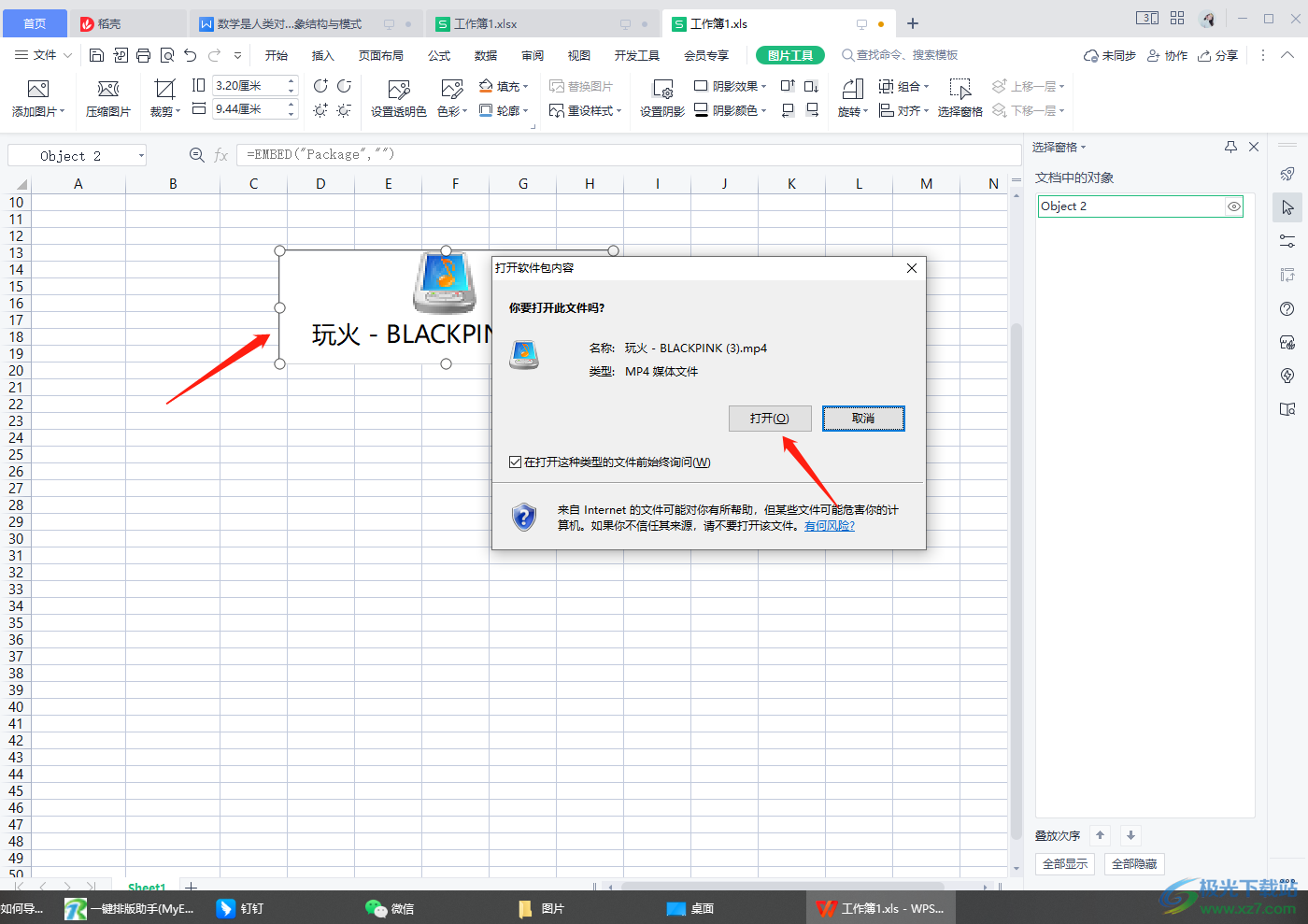Open the 插入 (Insert) ribbon tab

[323, 55]
